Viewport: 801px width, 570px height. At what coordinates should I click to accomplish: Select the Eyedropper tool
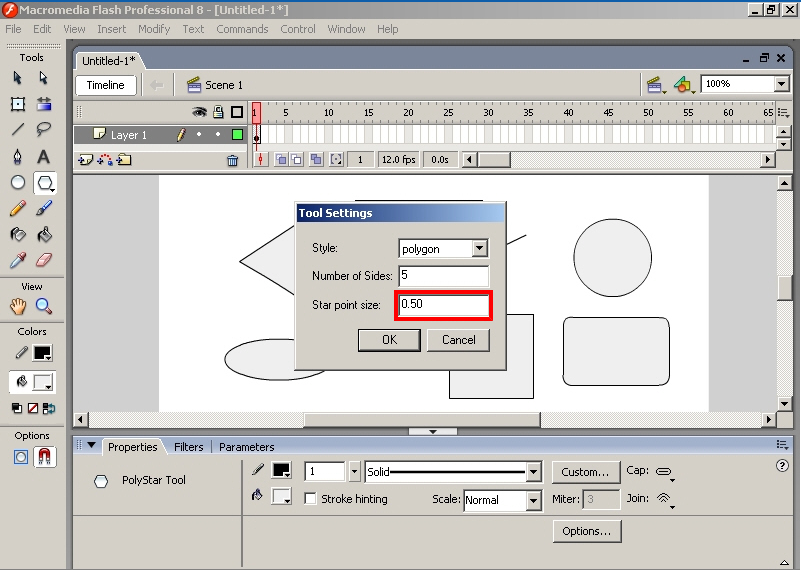(x=18, y=260)
